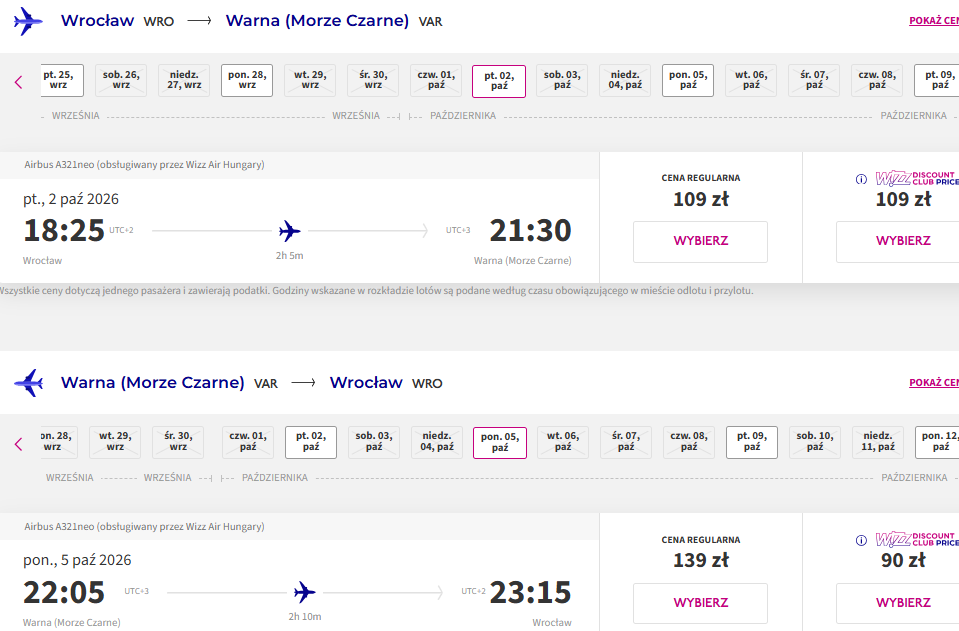Click the Wizz Discount Club logo for outbound
959x631 pixels.
pos(917,179)
